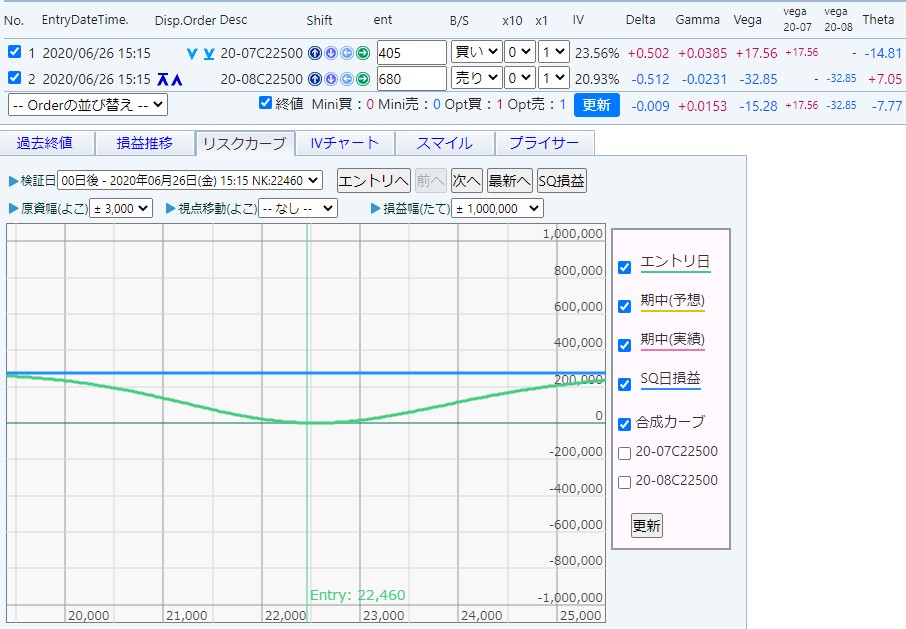
Task: Uncheck order row 2 checkbox
Action: (x=14, y=77)
